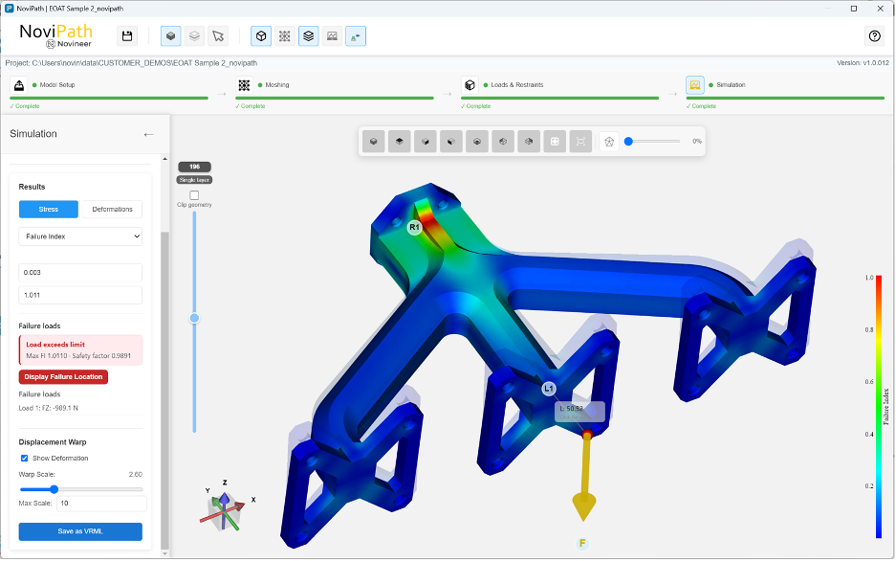
Task: Click the sixth cube view icon in viewport toolbar
Action: click(503, 142)
